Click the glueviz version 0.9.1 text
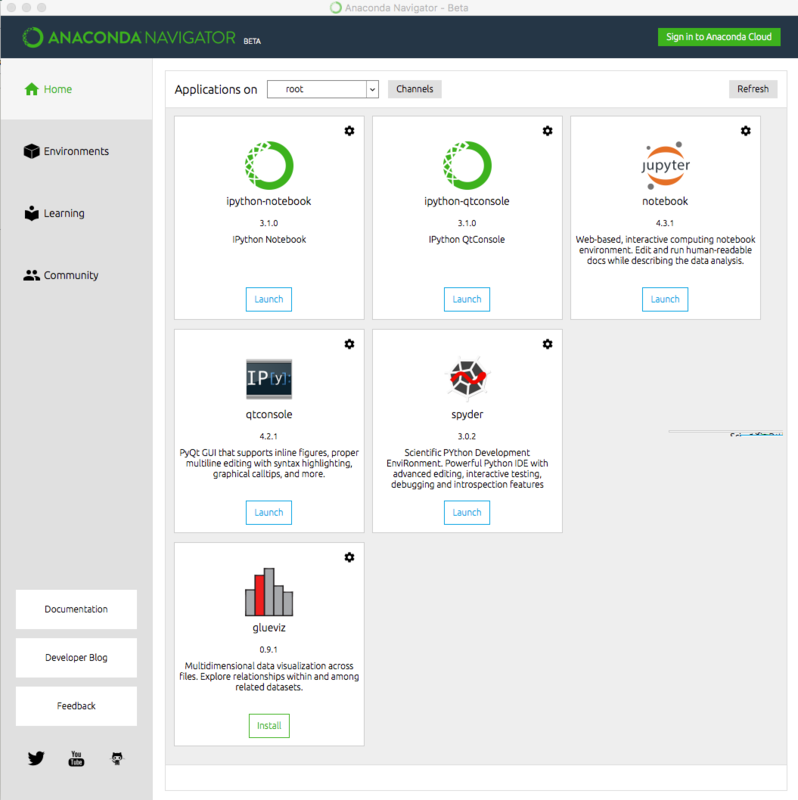This screenshot has width=798, height=800. click(x=268, y=649)
